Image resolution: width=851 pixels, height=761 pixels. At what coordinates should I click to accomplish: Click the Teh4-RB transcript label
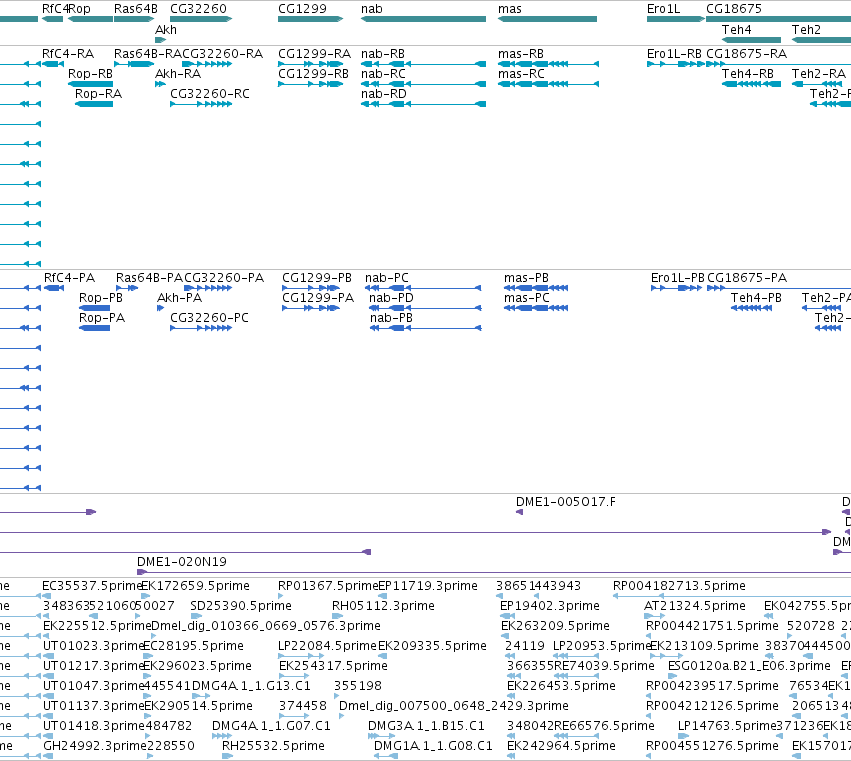[748, 74]
